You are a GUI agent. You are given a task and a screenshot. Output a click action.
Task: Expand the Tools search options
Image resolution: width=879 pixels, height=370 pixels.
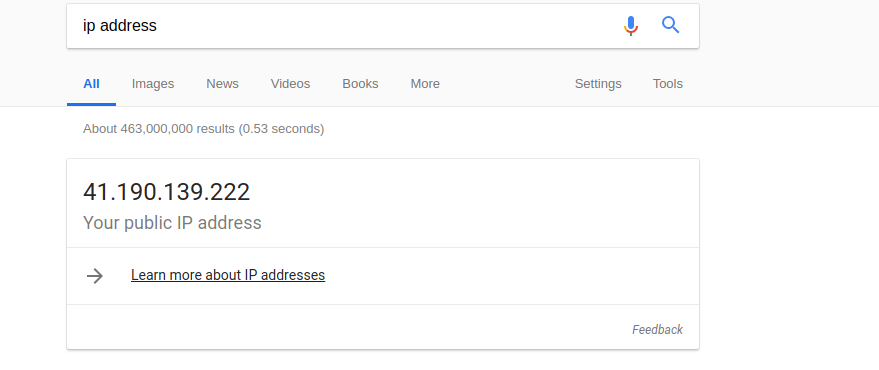(668, 84)
